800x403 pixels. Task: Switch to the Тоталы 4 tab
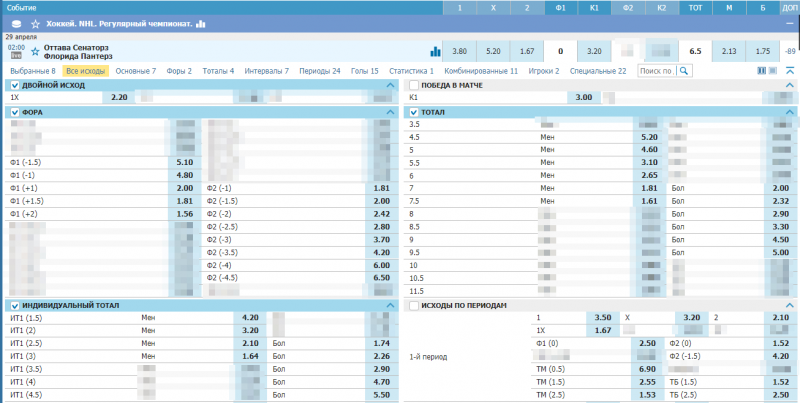point(218,71)
